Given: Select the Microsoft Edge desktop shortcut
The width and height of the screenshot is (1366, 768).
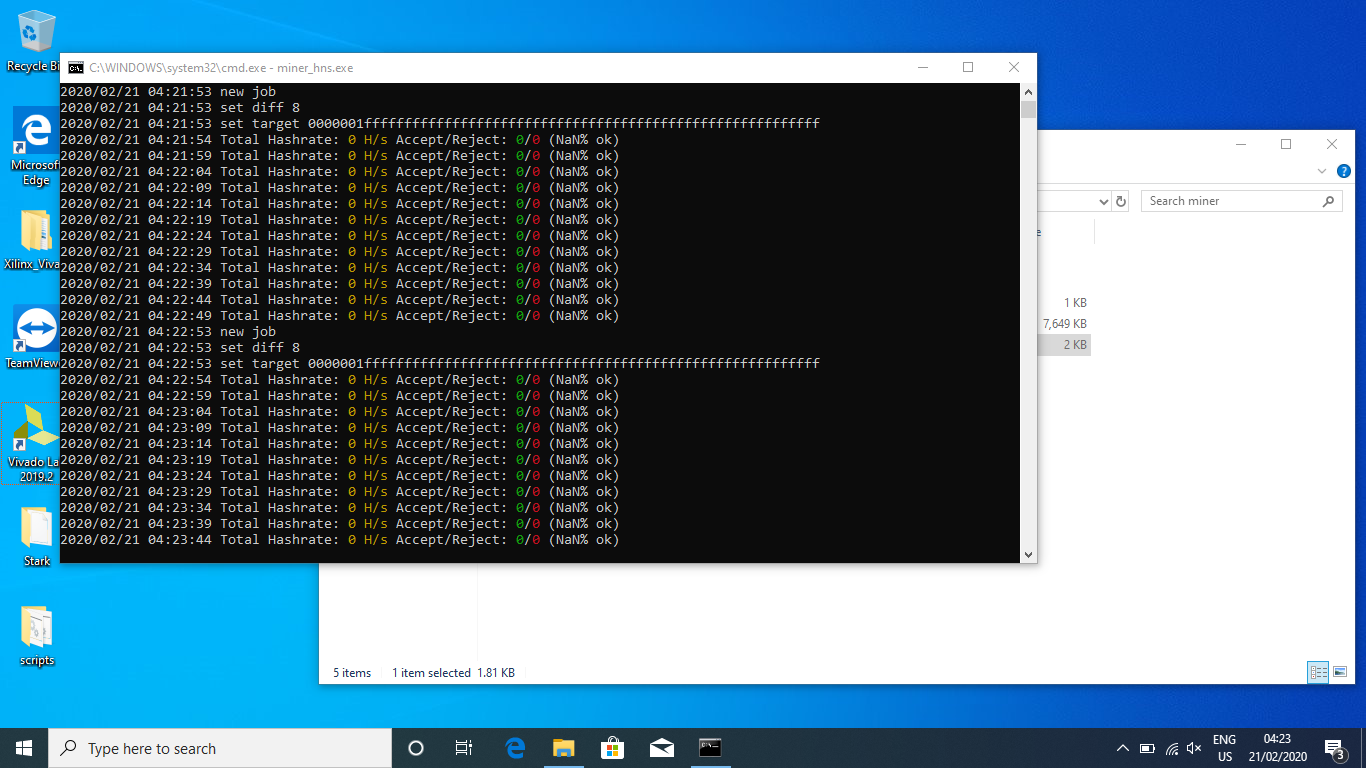Looking at the screenshot, I should [x=36, y=147].
